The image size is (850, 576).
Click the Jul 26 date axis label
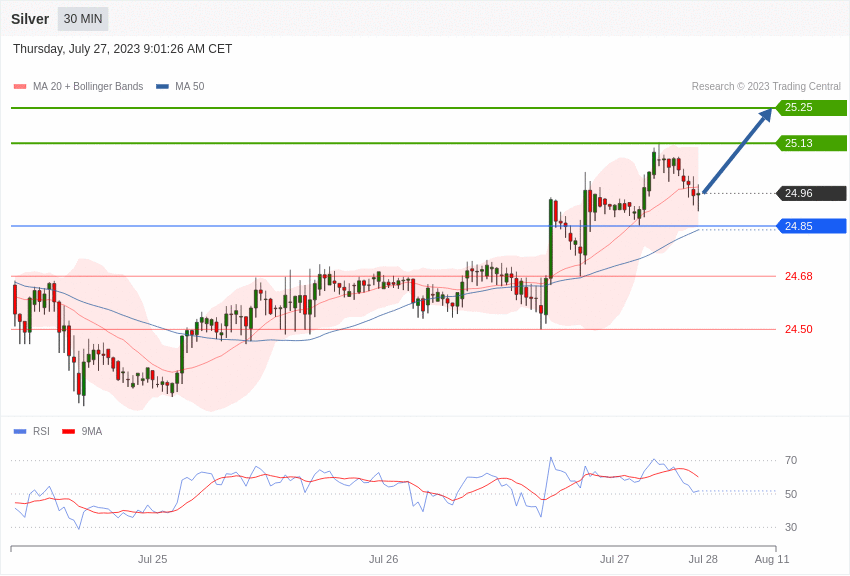[x=383, y=559]
